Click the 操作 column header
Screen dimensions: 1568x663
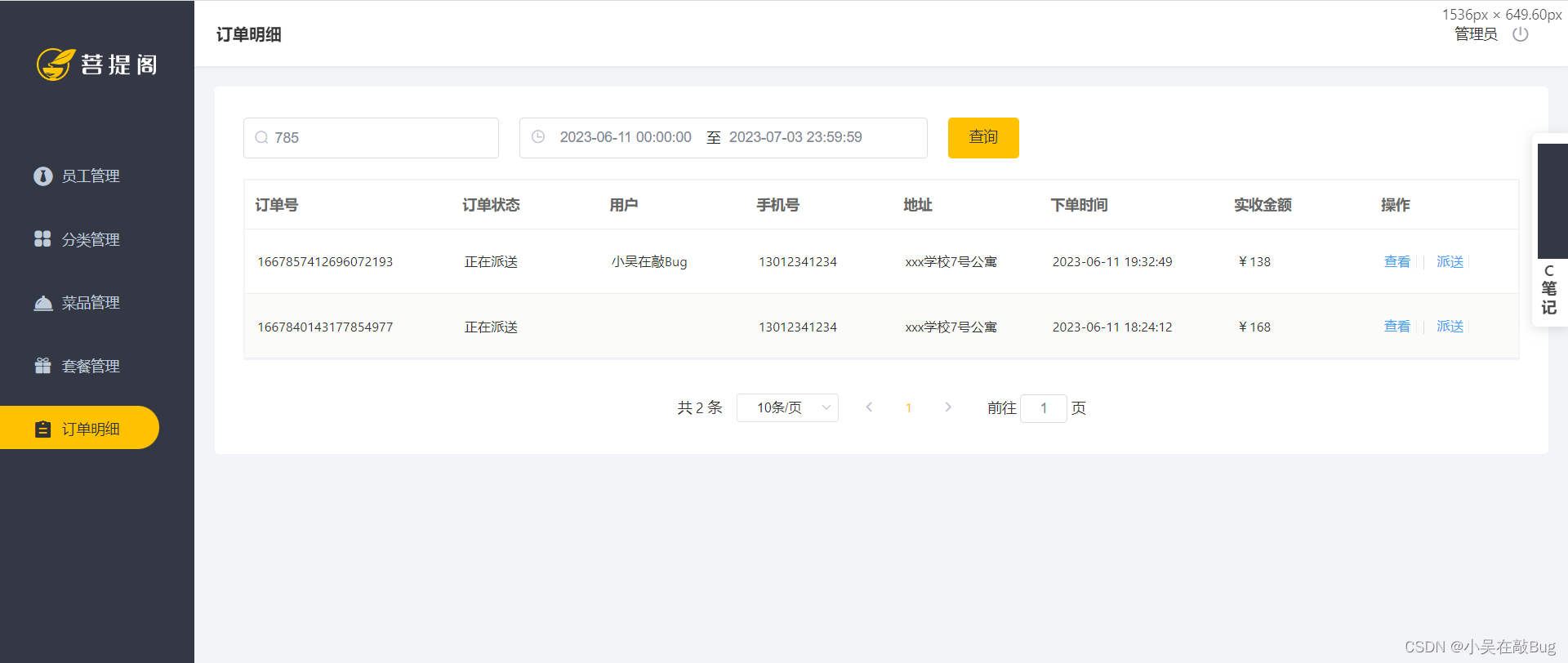pos(1396,205)
